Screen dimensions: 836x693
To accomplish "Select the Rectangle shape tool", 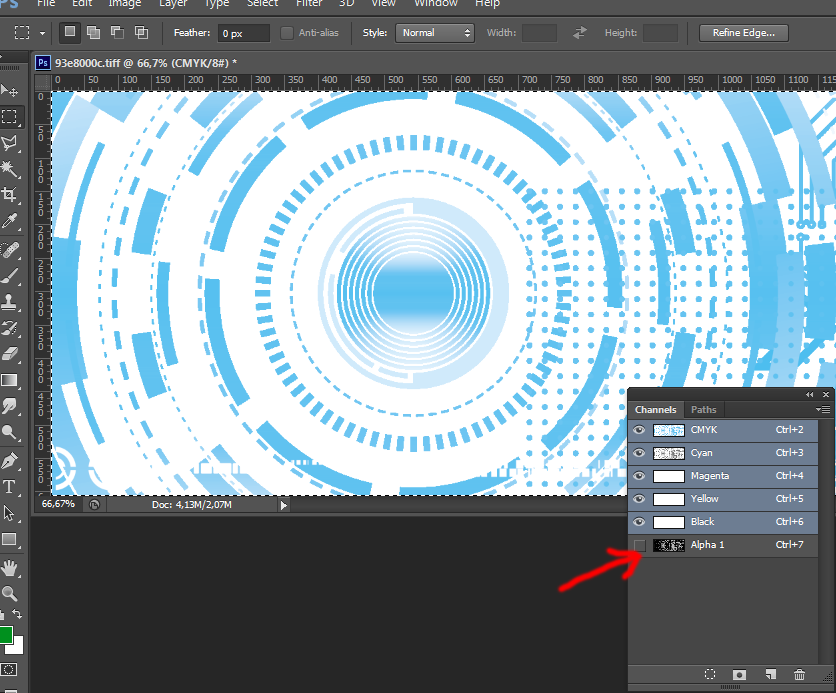I will [10, 539].
